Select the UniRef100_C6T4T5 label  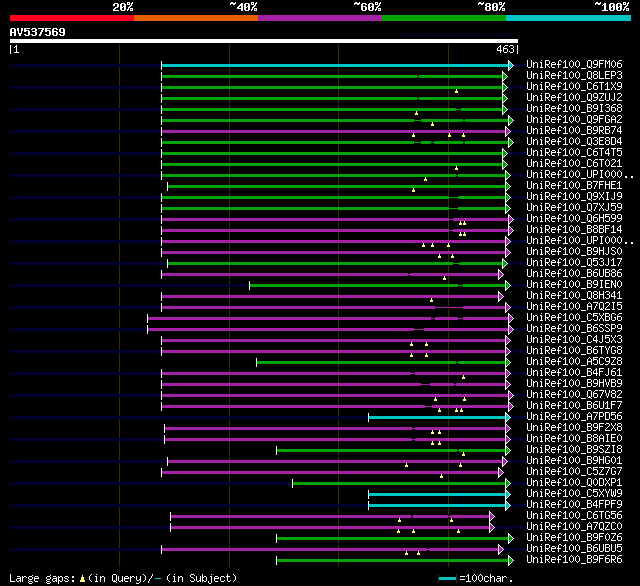[574, 153]
